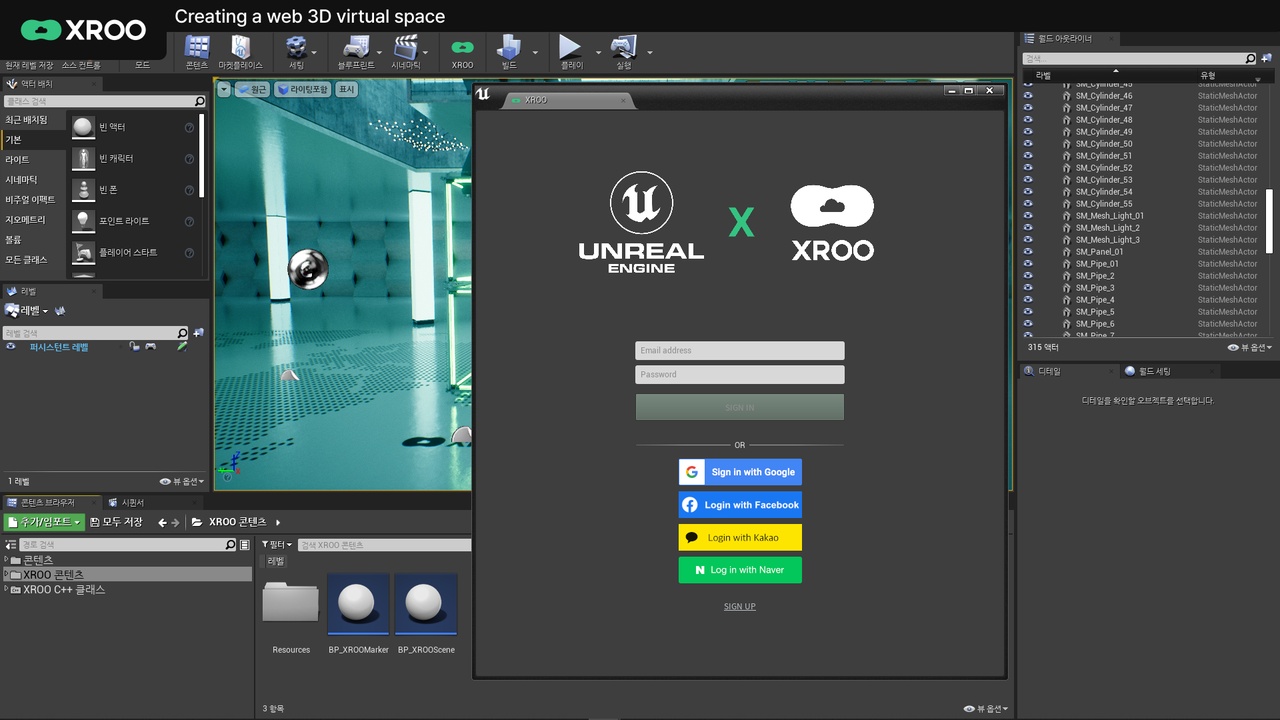
Task: Click the class search magnifier icon
Action: point(199,101)
